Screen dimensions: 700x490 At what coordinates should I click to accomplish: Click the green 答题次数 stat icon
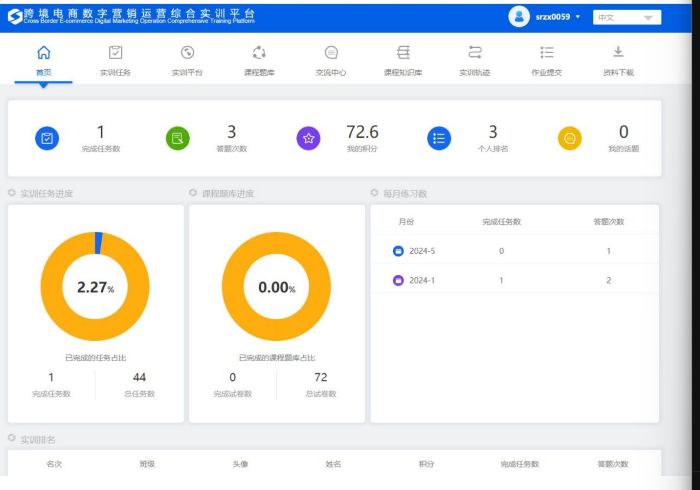[x=177, y=140]
